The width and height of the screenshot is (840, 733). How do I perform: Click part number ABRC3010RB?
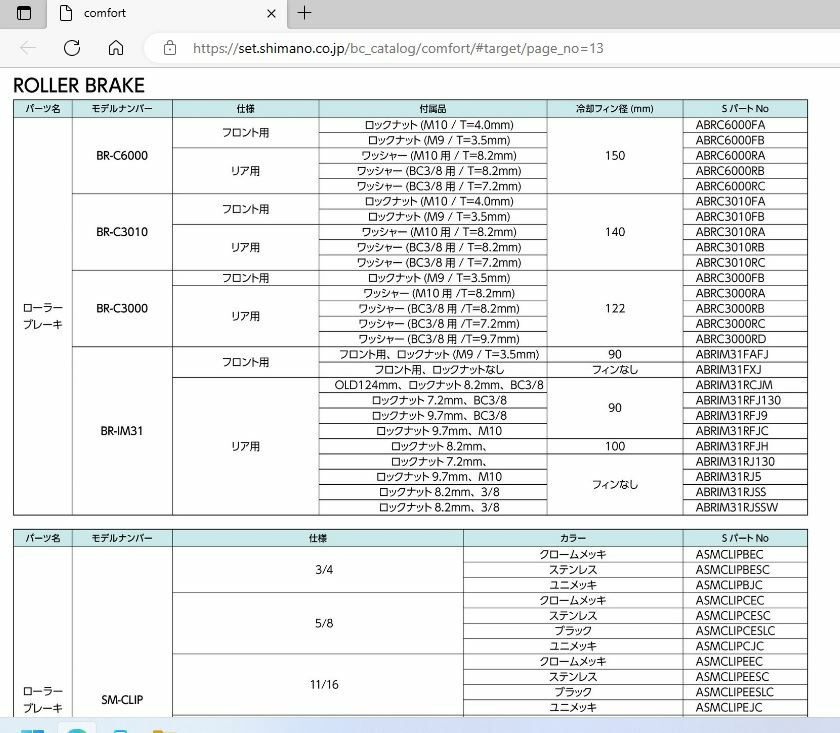pyautogui.click(x=730, y=248)
